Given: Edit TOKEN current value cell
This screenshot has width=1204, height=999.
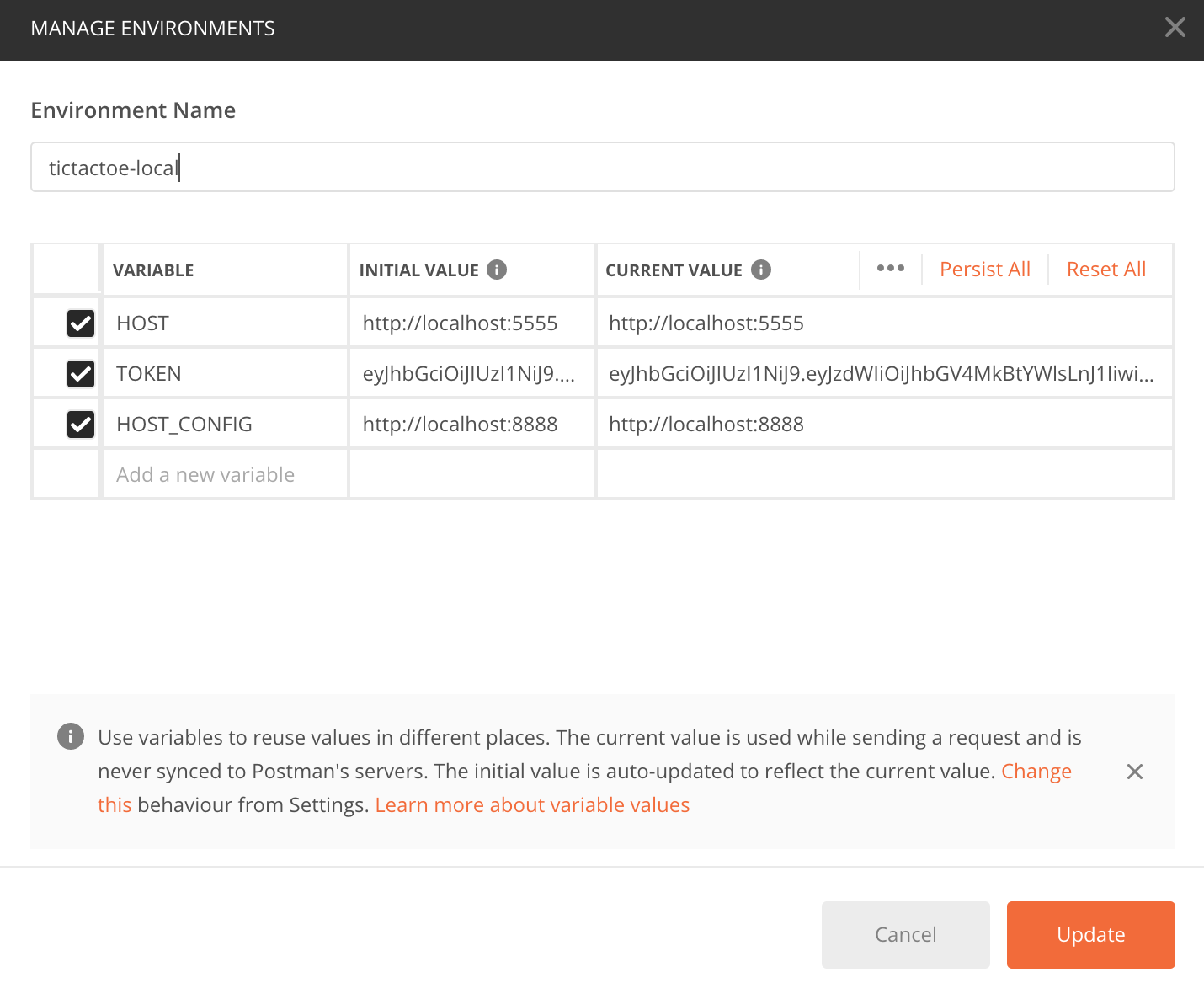Looking at the screenshot, I should 885,373.
